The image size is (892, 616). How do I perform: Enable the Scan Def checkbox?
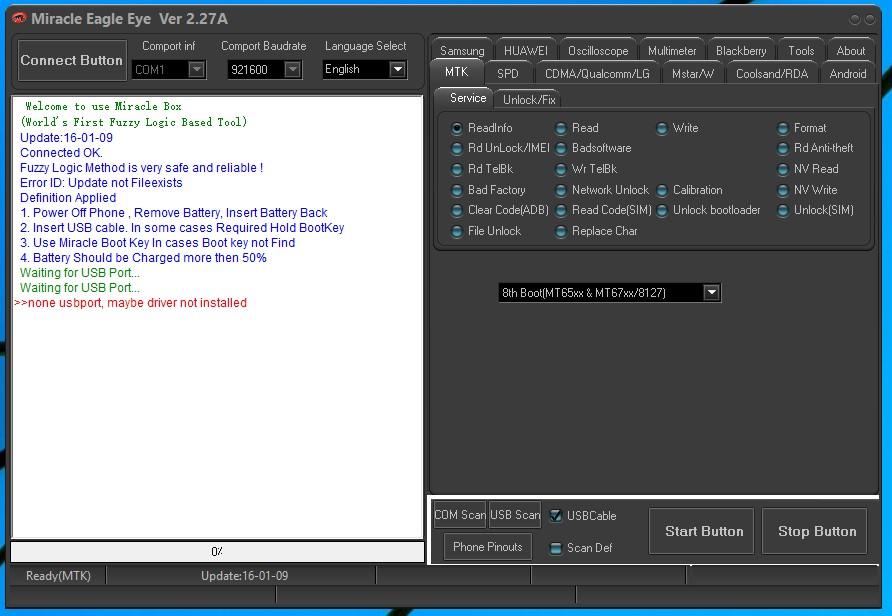pos(556,548)
